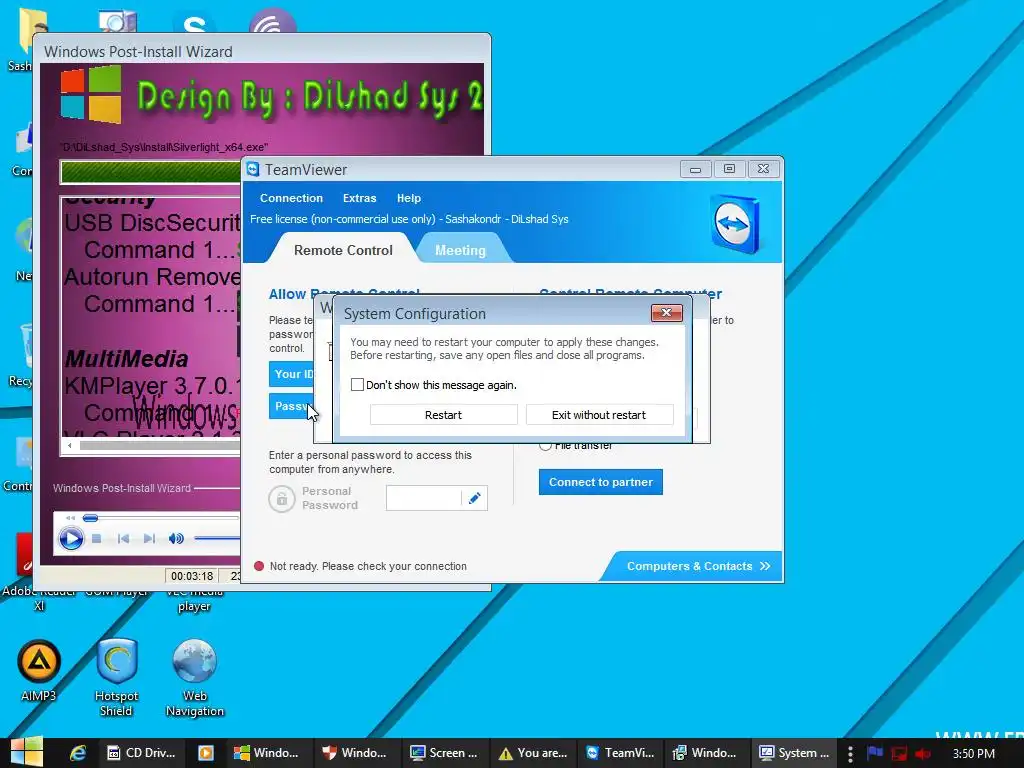Click the Windows Start button

point(26,752)
